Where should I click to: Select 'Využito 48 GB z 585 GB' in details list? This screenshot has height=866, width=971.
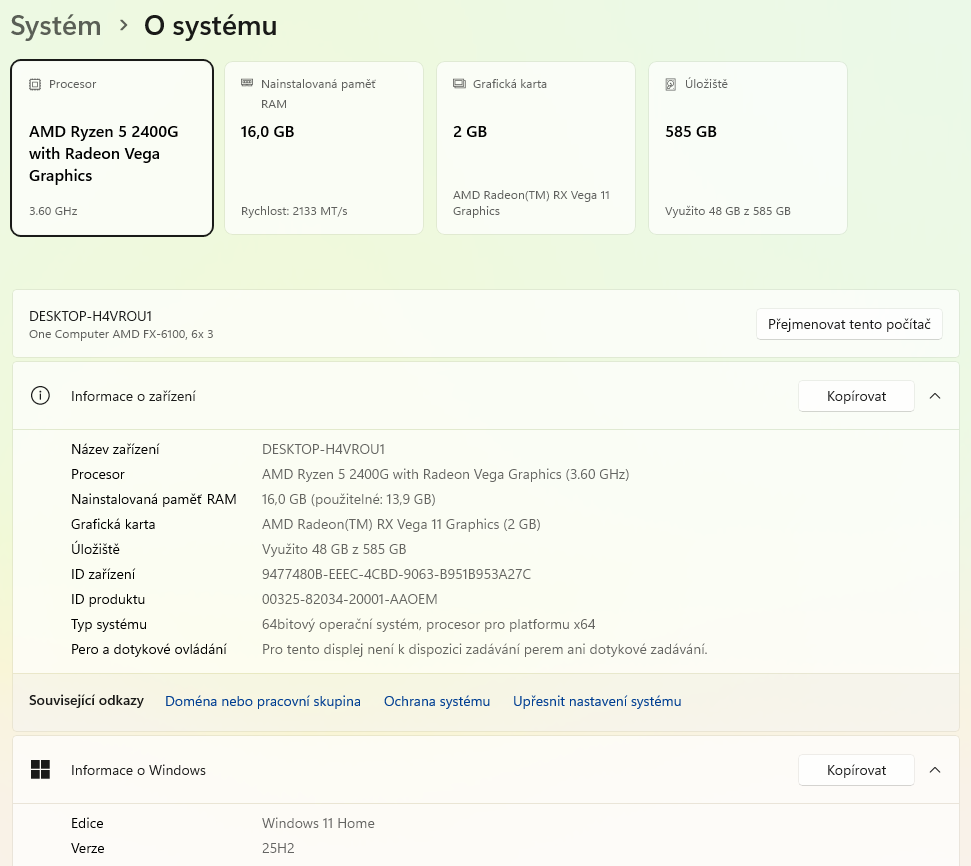[334, 549]
